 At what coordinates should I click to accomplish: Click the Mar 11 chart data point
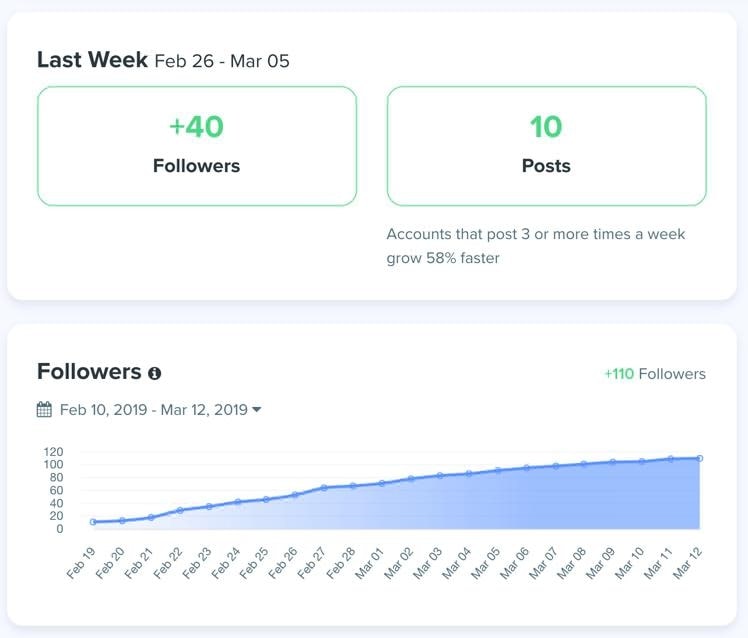pyautogui.click(x=671, y=459)
